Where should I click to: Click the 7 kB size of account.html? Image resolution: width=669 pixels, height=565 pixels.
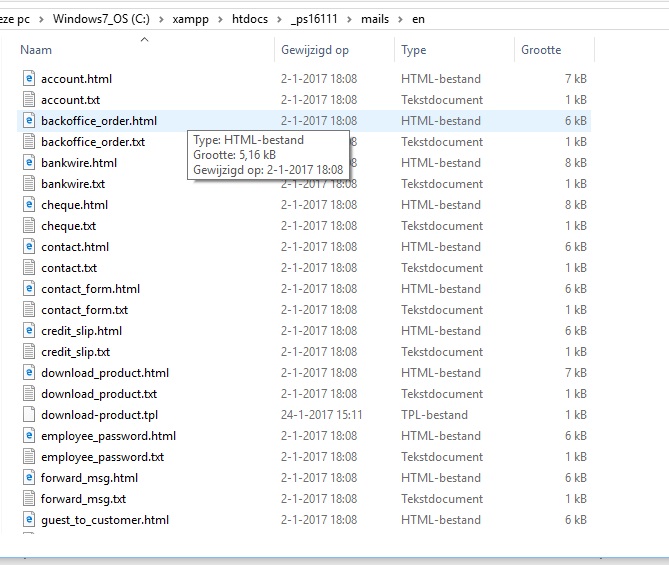(x=576, y=79)
